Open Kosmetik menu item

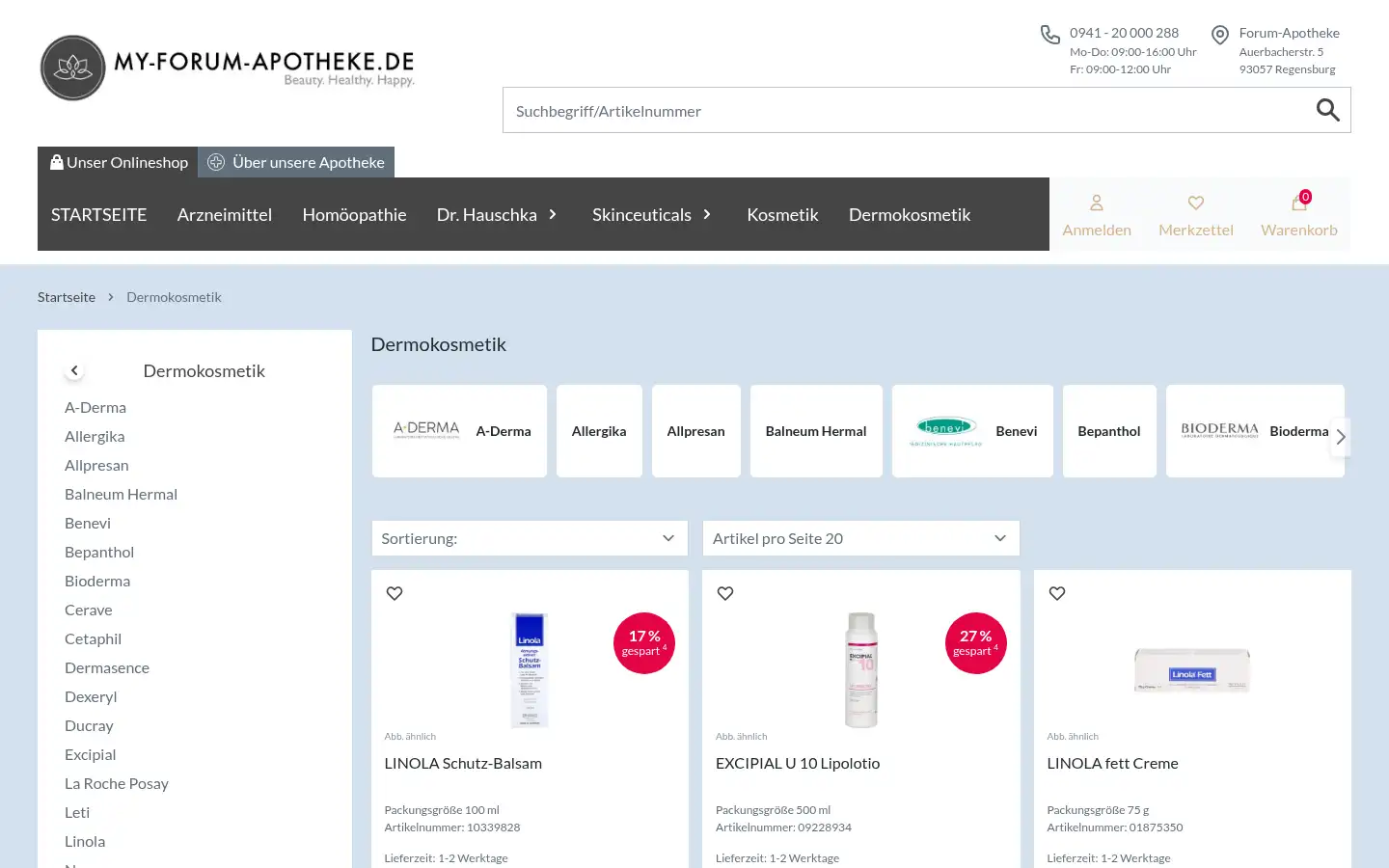782,214
